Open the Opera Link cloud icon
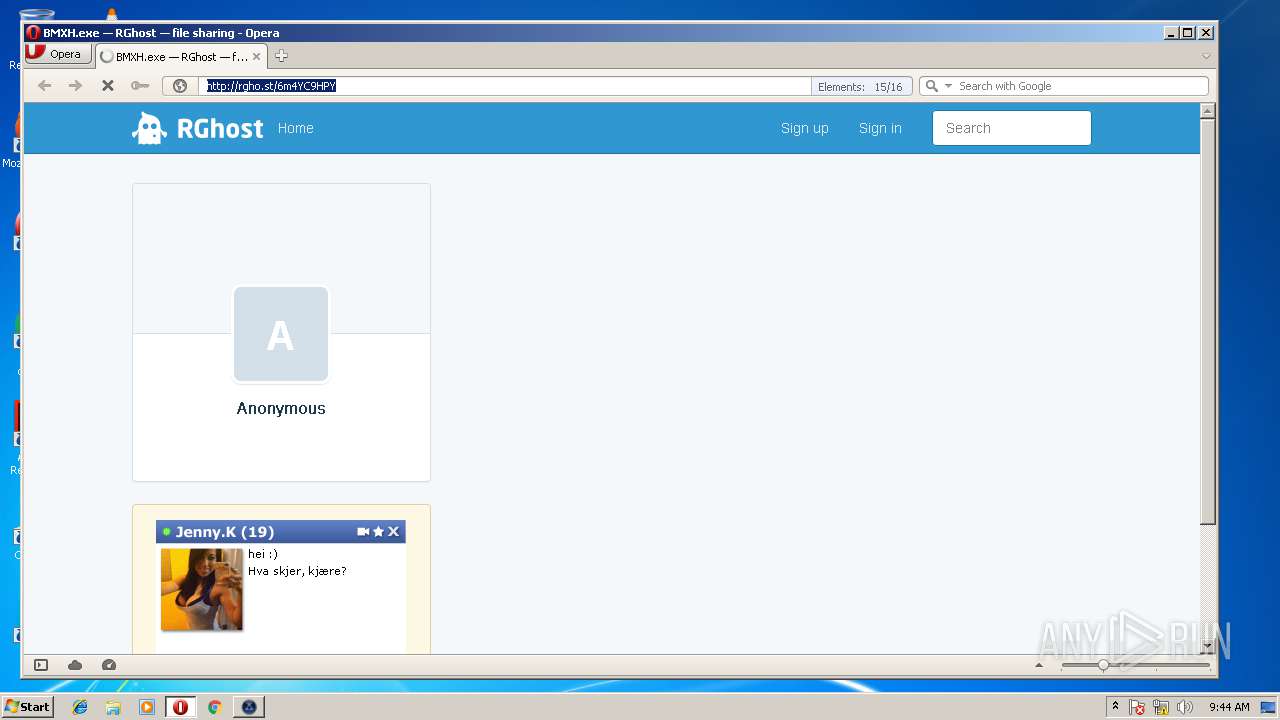Viewport: 1280px width, 720px height. [x=75, y=665]
